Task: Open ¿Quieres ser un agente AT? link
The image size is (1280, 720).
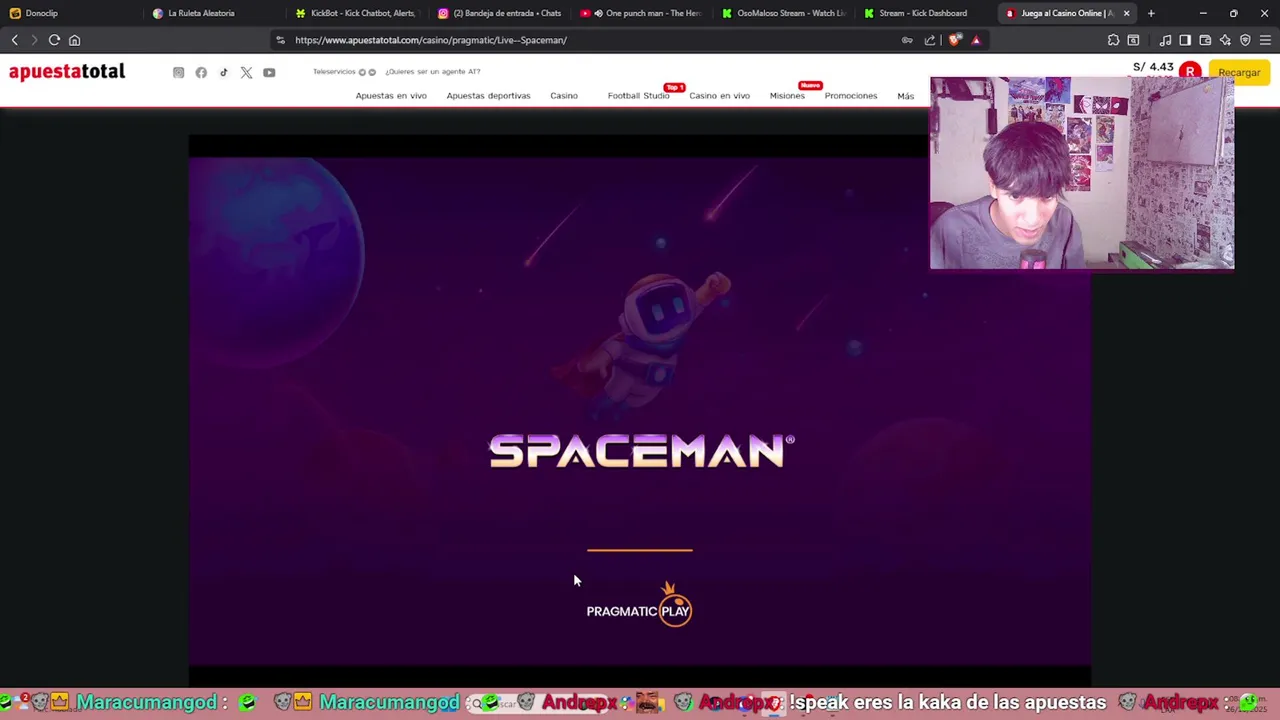Action: [433, 72]
